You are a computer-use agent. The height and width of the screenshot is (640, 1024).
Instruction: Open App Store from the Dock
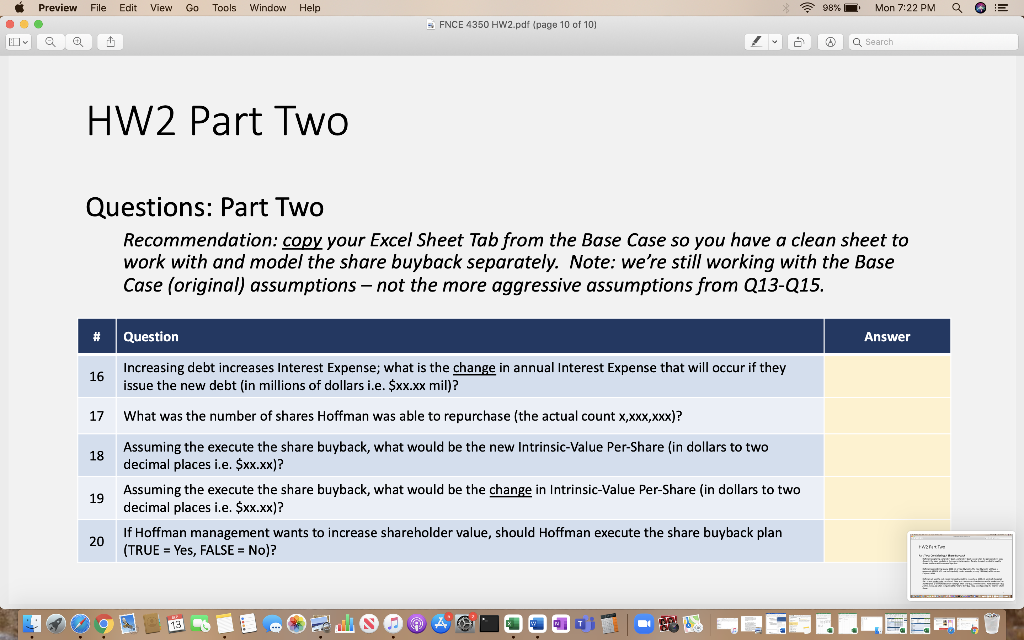point(441,624)
